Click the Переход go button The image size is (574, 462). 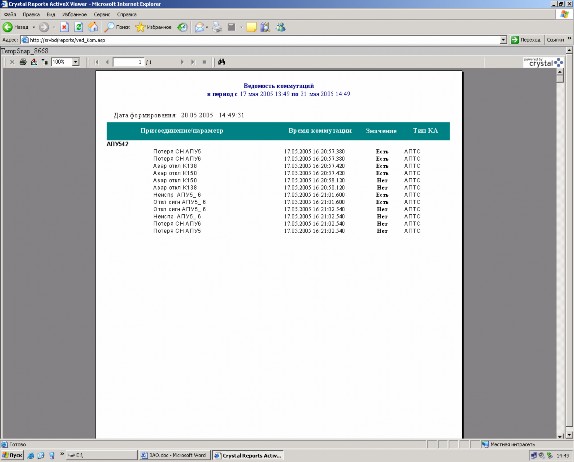[526, 40]
